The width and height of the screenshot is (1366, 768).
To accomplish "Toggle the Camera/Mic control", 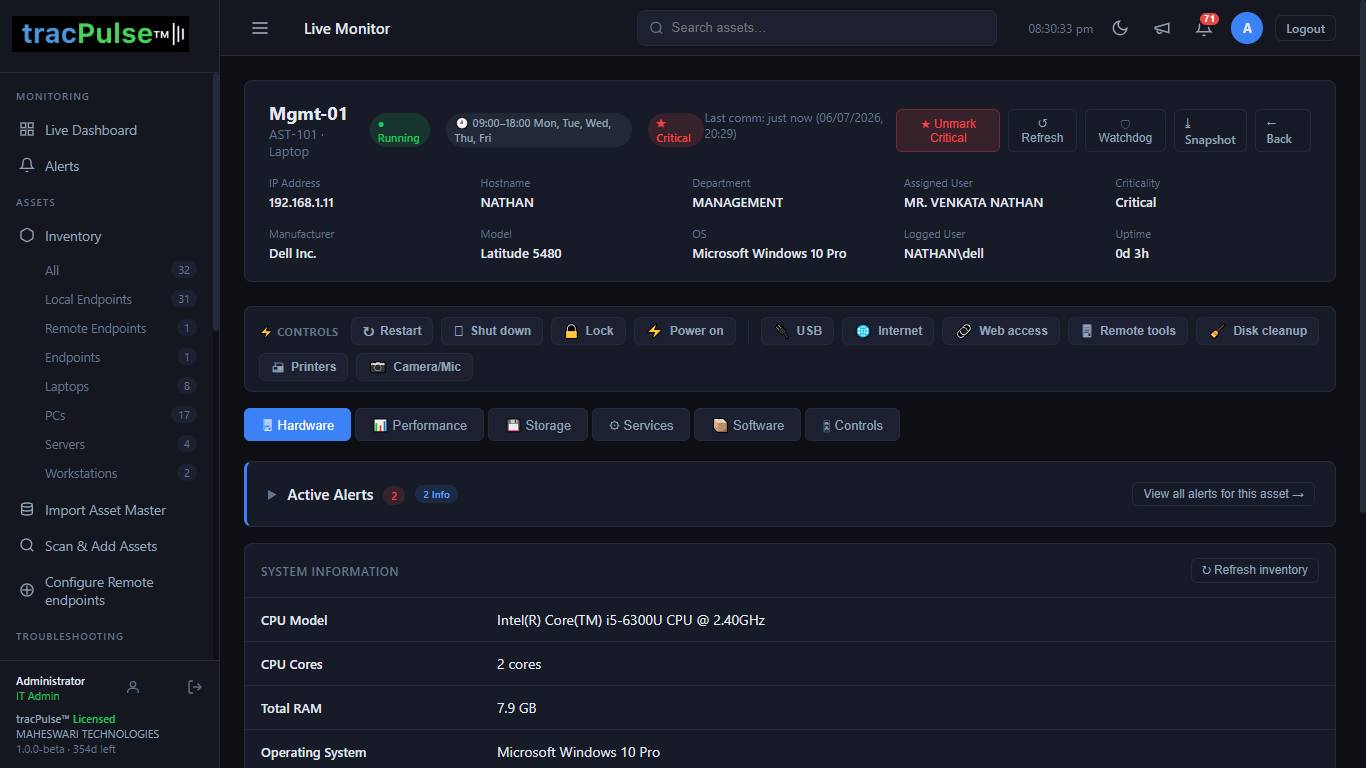I will 414,367.
